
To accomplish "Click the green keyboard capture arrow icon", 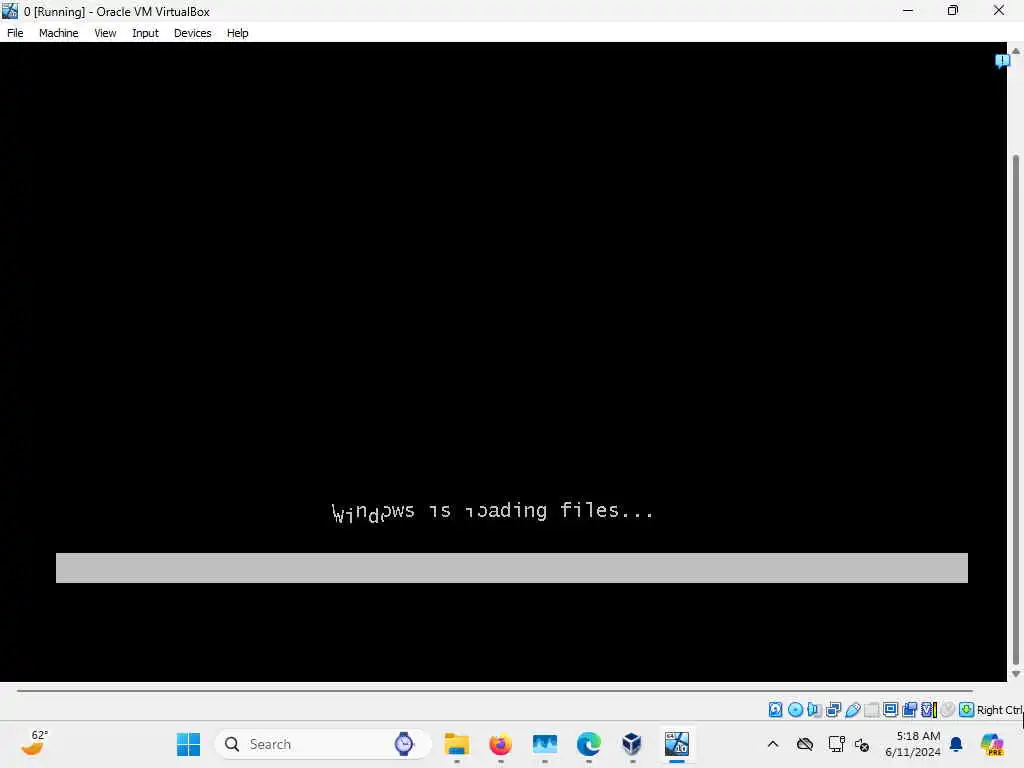I will point(967,709).
